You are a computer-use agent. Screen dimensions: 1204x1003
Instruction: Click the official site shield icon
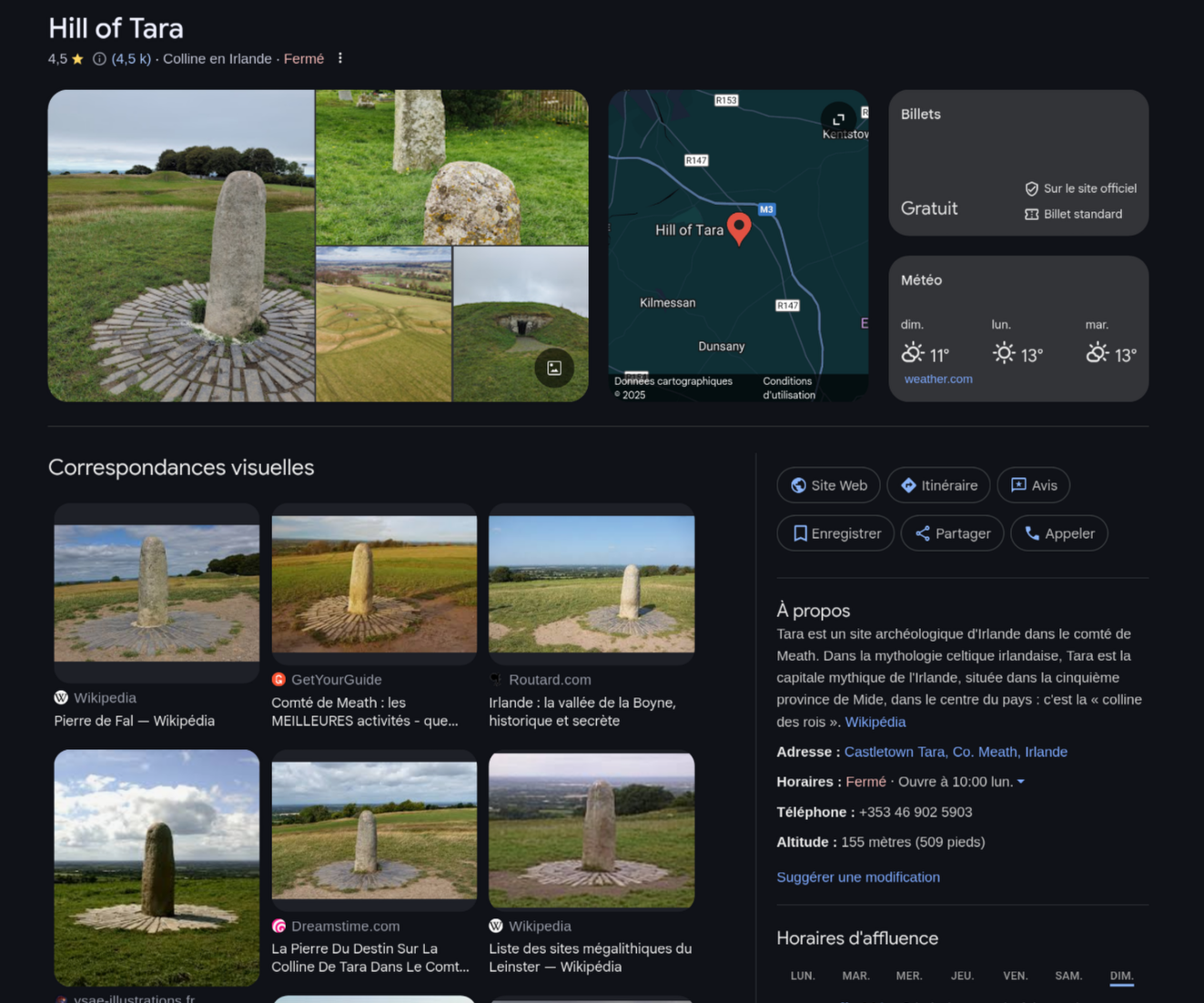click(1031, 188)
